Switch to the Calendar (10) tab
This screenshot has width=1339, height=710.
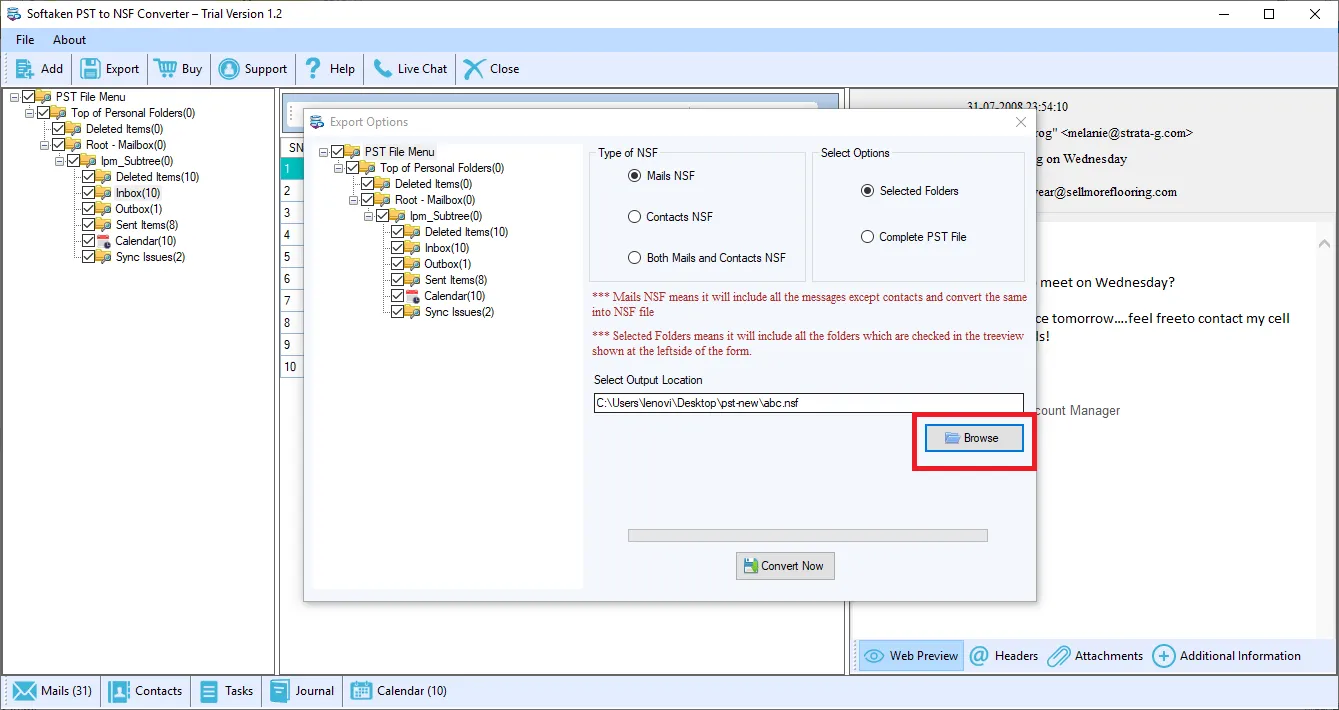tap(398, 691)
